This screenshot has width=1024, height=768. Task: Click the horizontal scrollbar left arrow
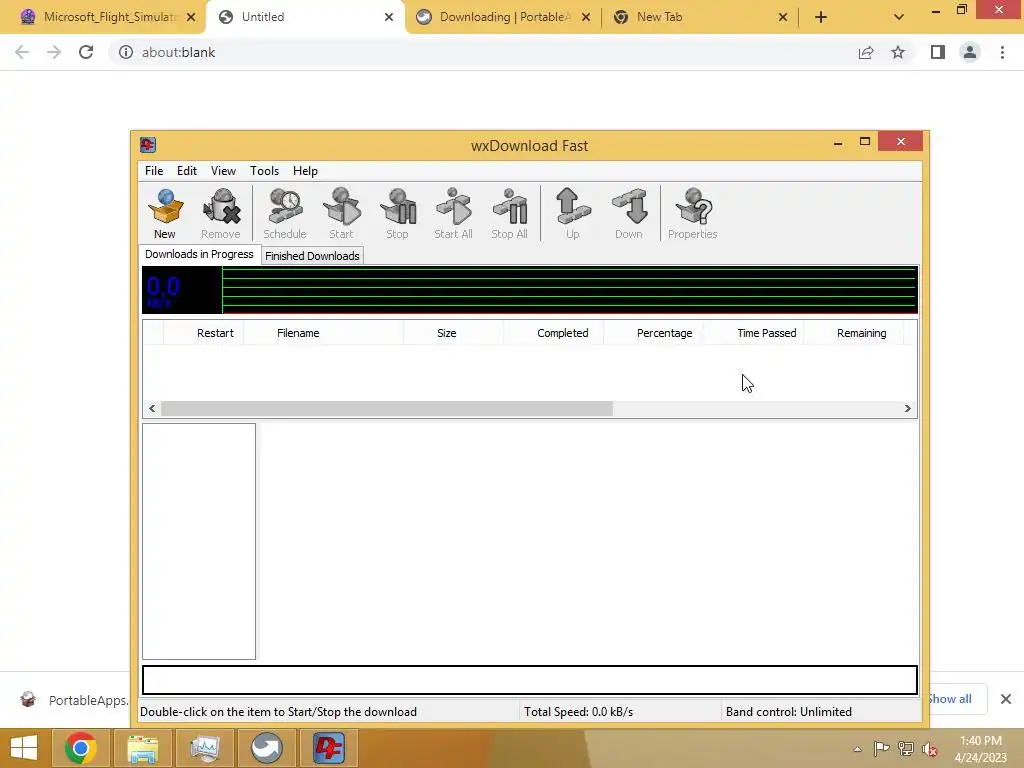tap(152, 408)
